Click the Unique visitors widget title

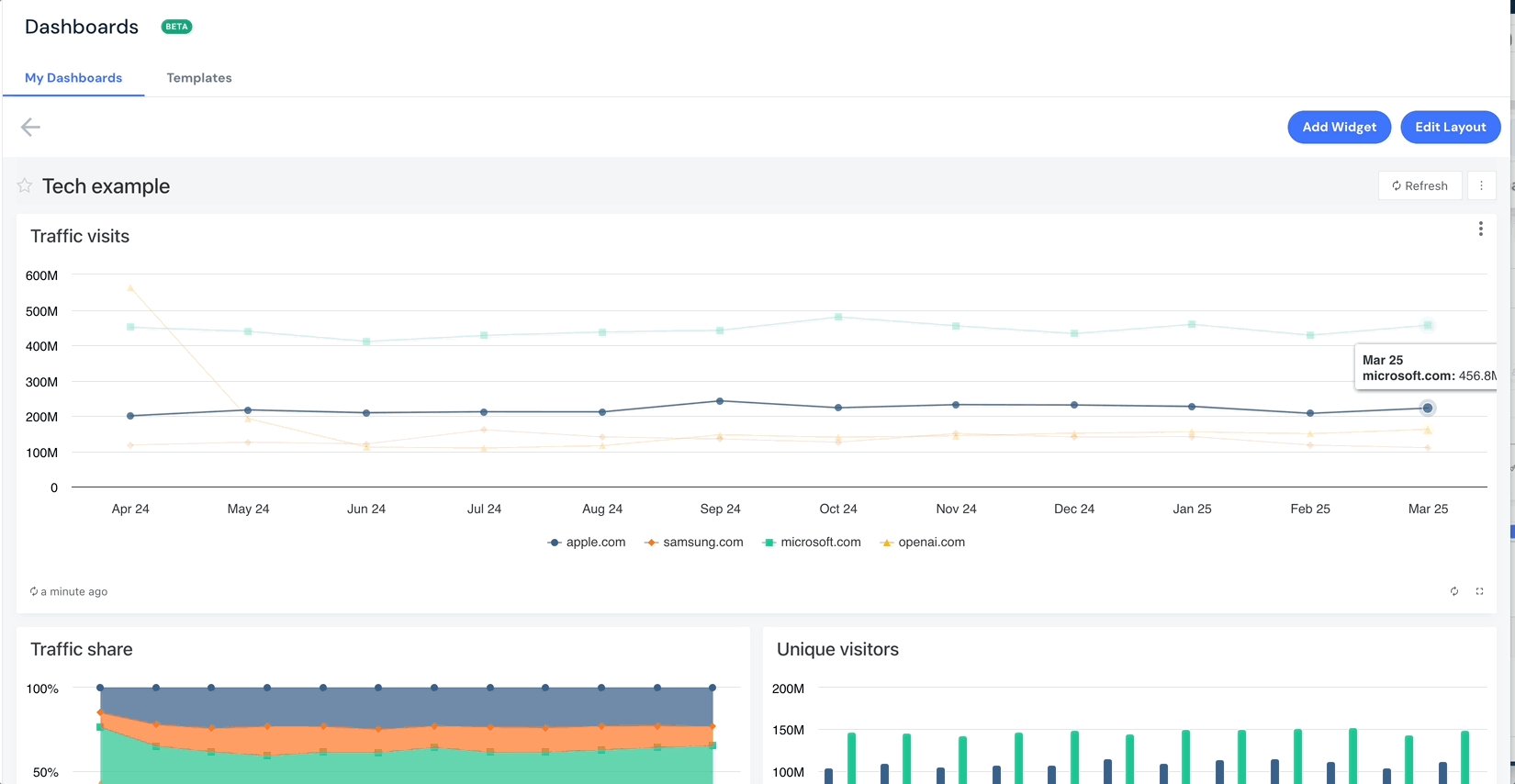[x=837, y=649]
